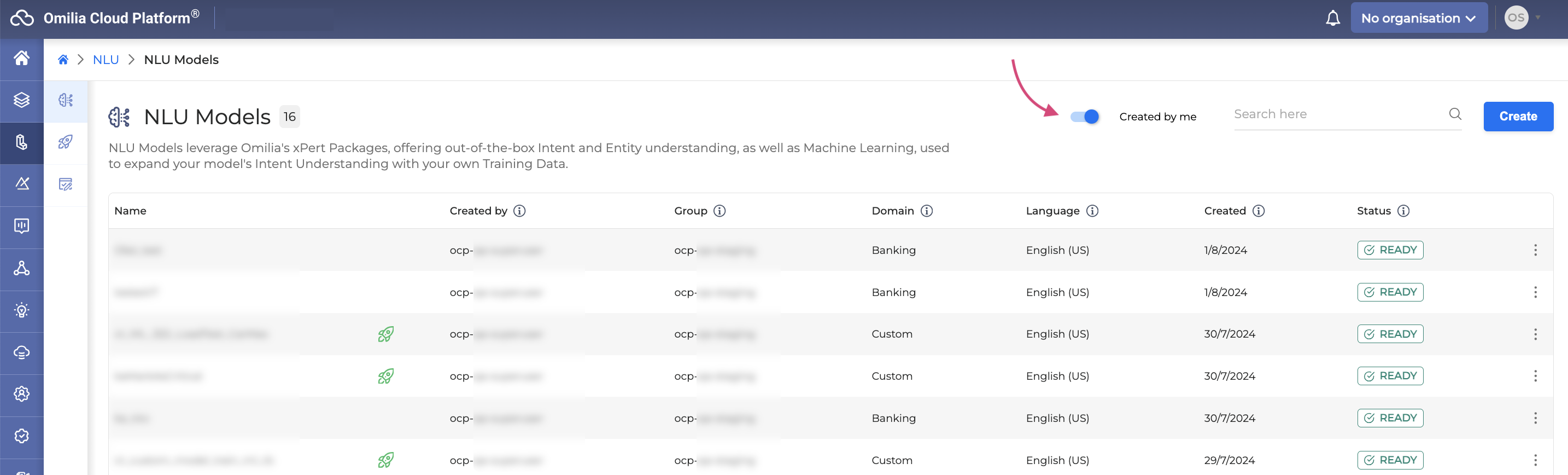Click the Created column header
1568x475 pixels.
coord(1225,211)
